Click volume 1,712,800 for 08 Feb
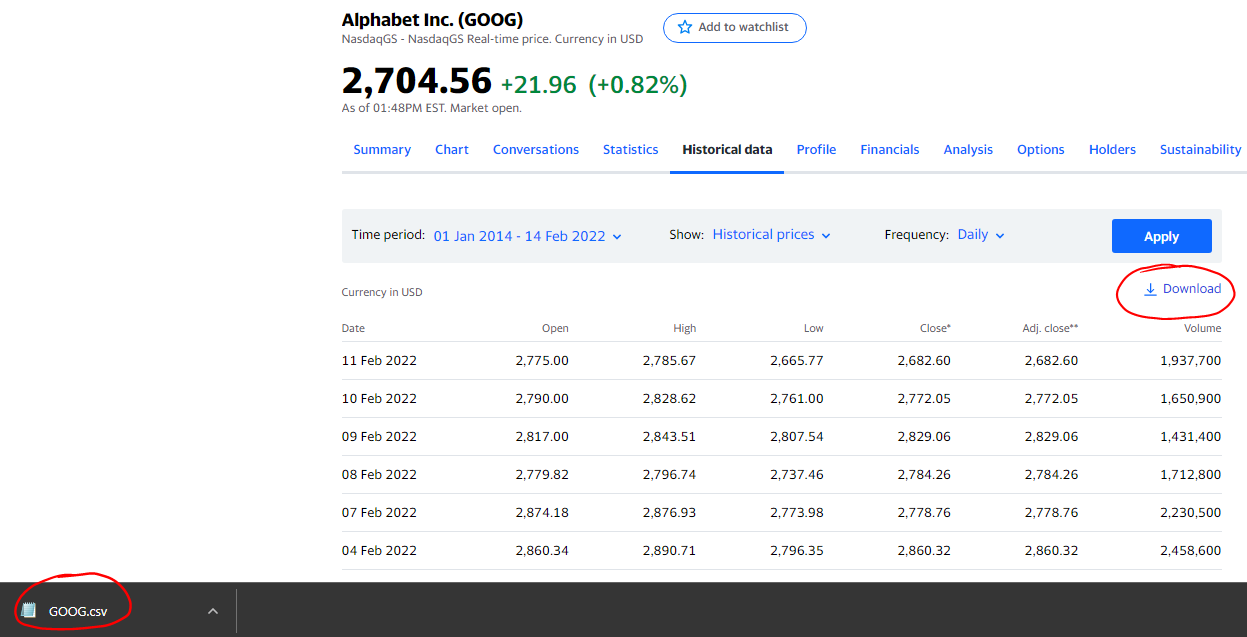The image size is (1247, 637). (x=1190, y=475)
